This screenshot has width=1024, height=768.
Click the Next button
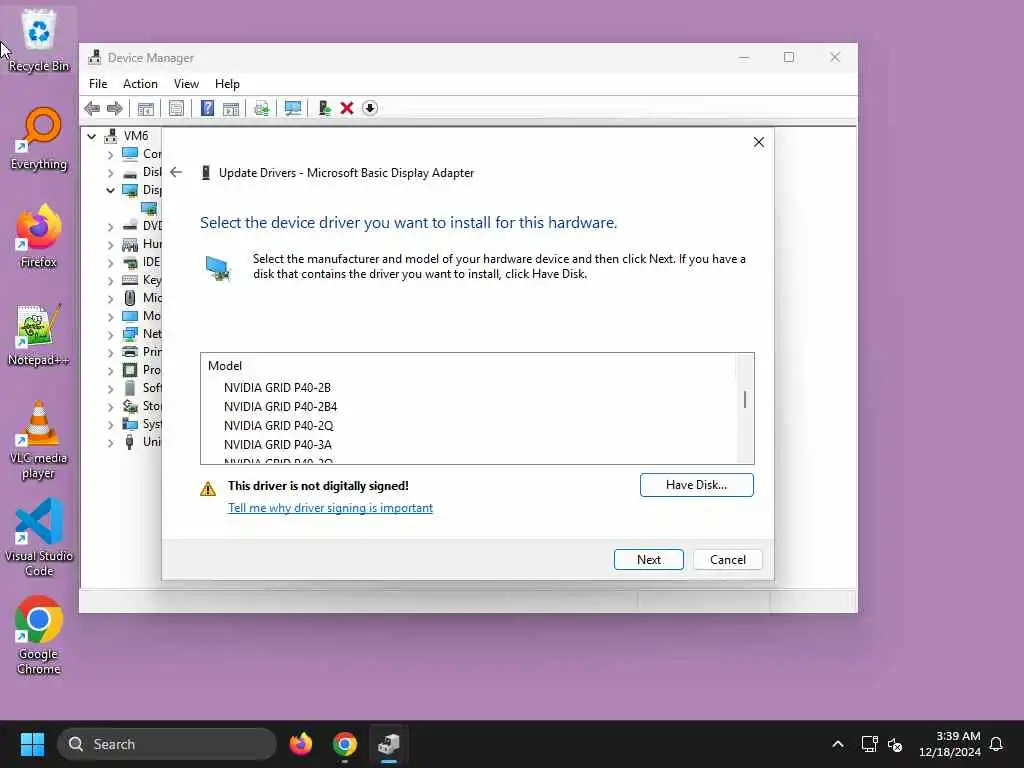[648, 560]
